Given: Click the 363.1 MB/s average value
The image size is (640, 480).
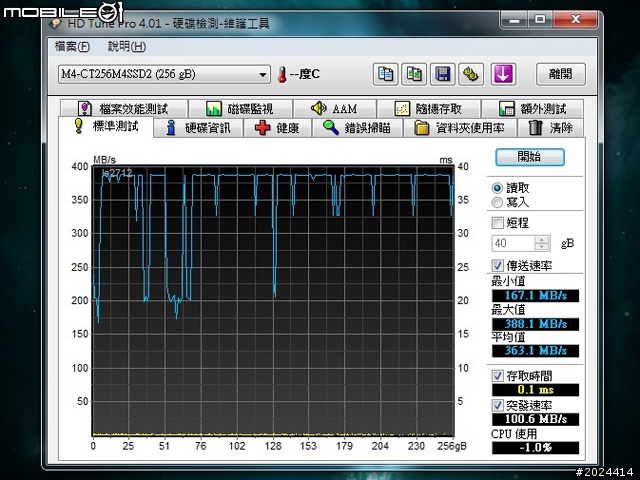Looking at the screenshot, I should [x=535, y=351].
